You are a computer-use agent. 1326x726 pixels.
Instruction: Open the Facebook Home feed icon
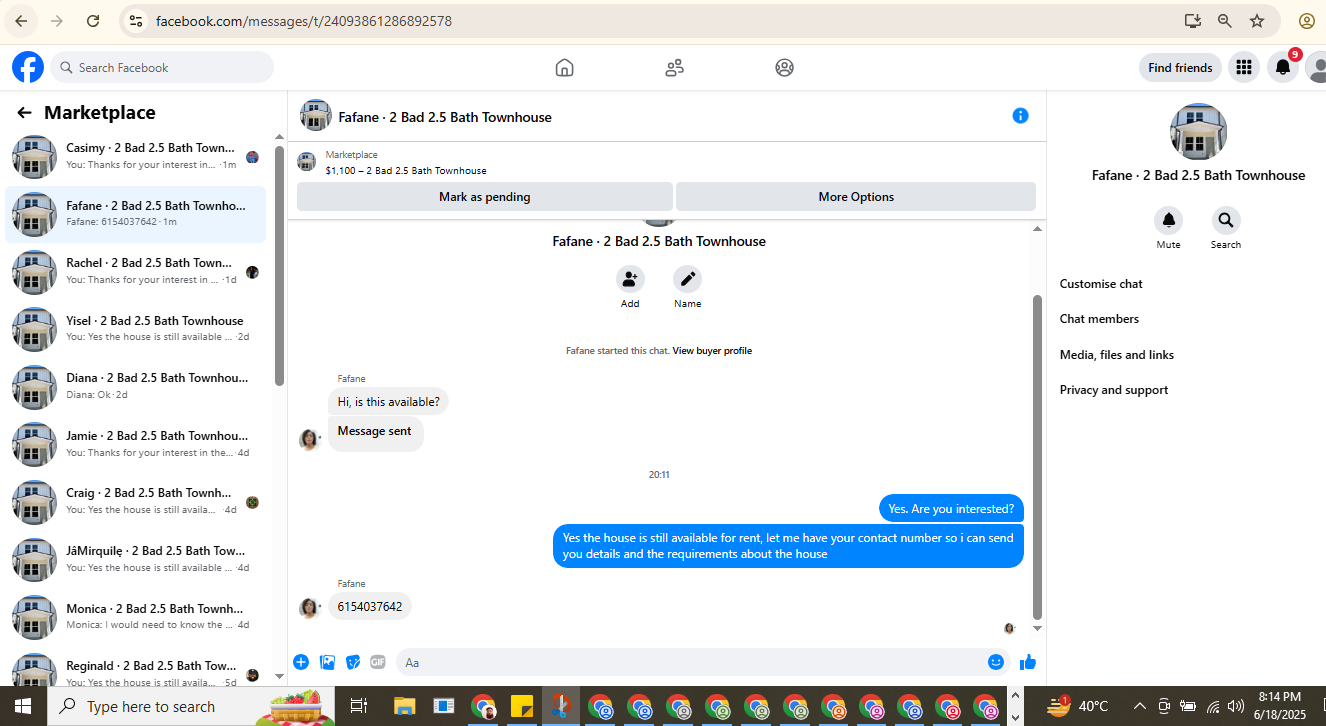pyautogui.click(x=564, y=68)
